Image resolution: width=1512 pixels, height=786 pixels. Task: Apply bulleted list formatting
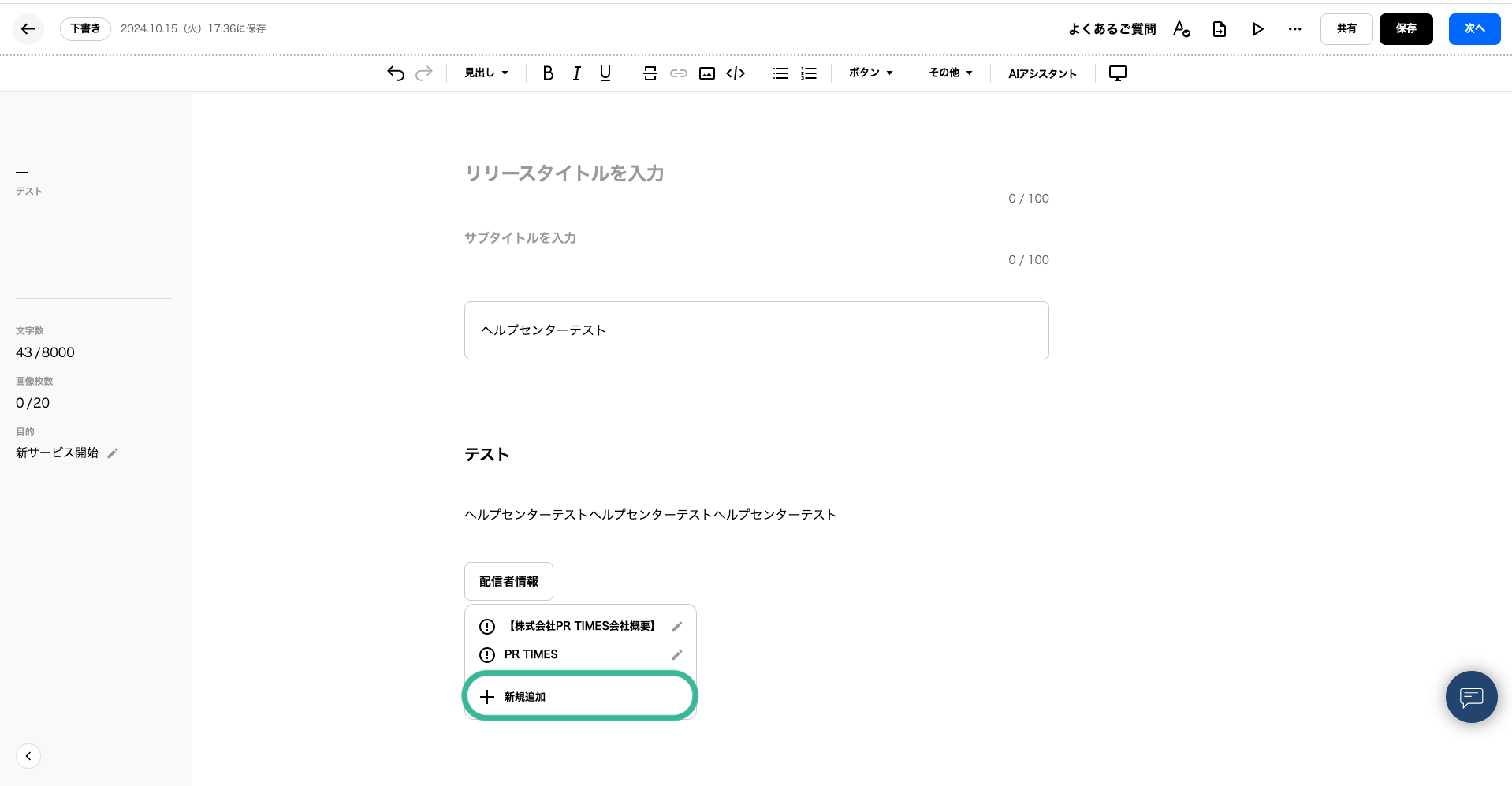coord(780,73)
